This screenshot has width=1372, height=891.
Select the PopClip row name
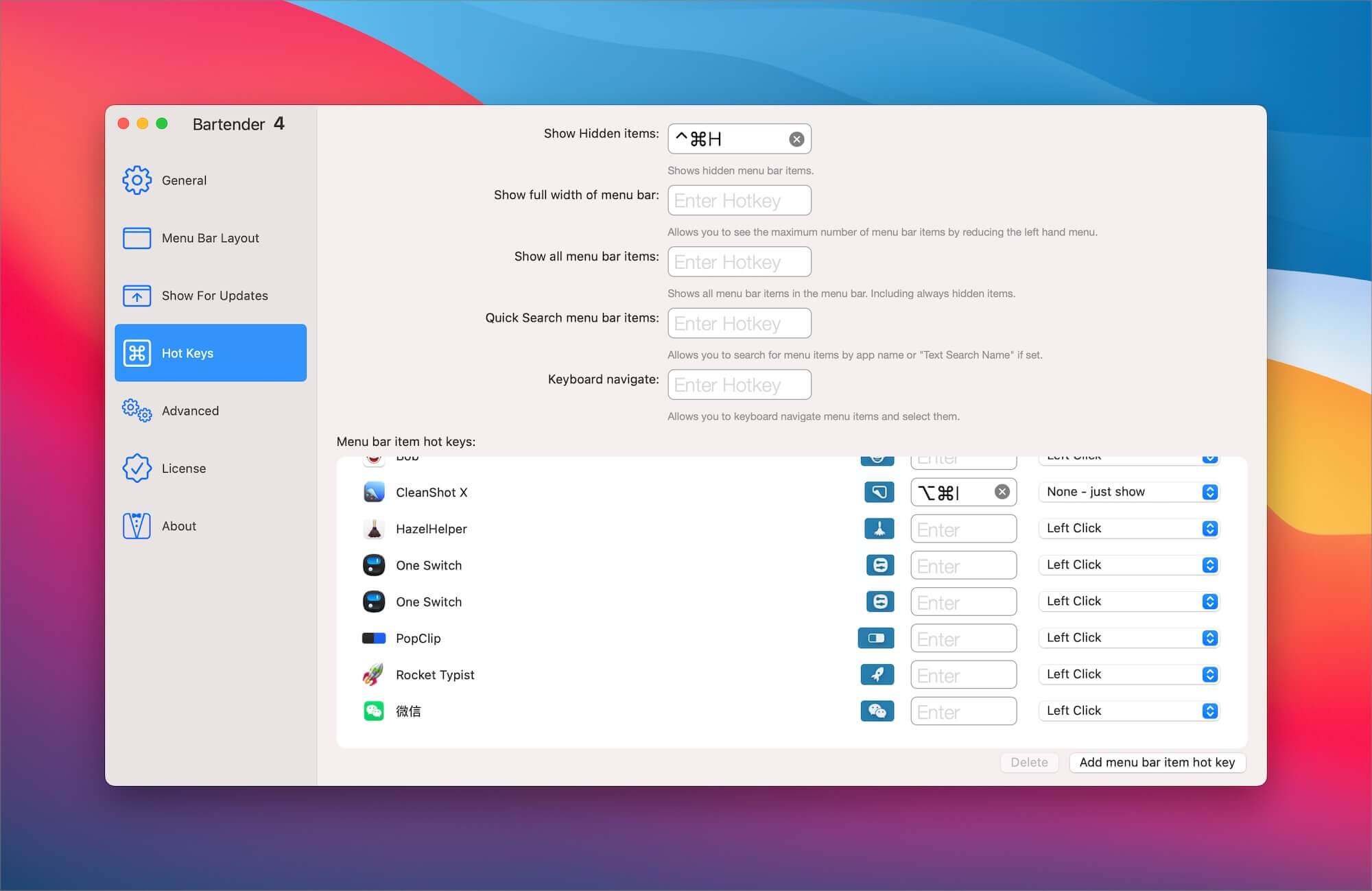[x=418, y=639]
